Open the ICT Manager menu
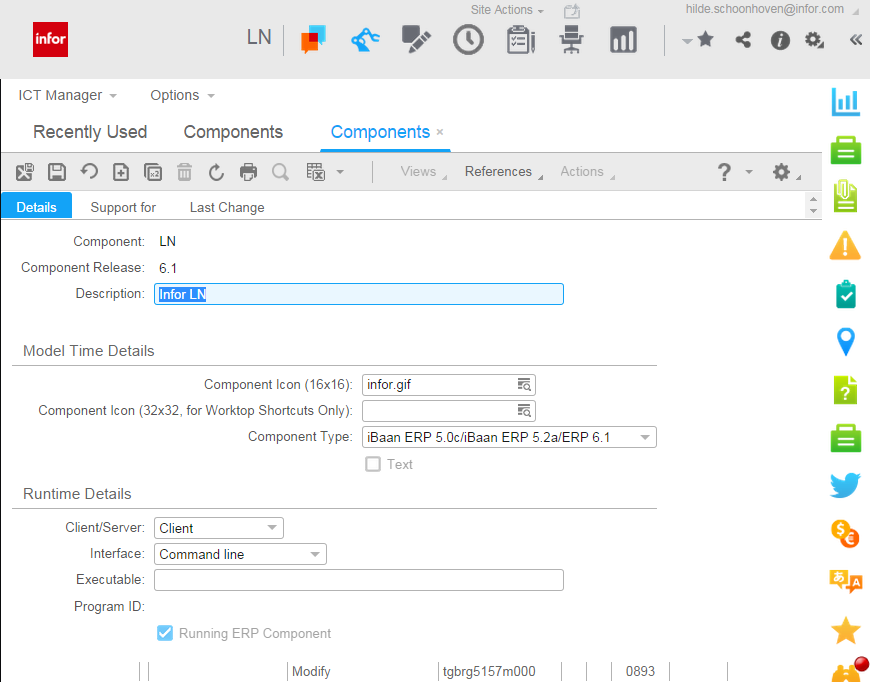Screen dimensions: 870x683 click(67, 95)
